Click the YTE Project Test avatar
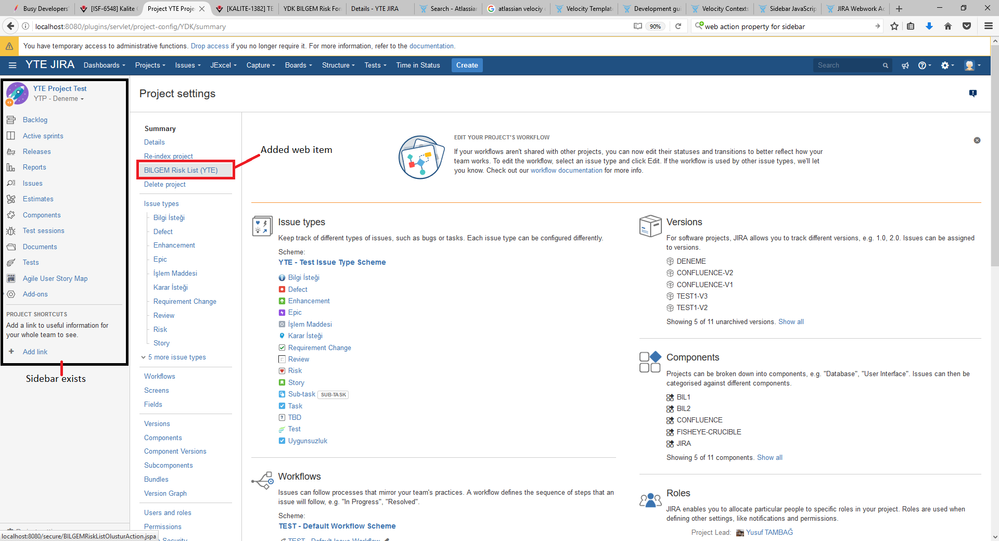The width and height of the screenshot is (999, 541). click(17, 94)
